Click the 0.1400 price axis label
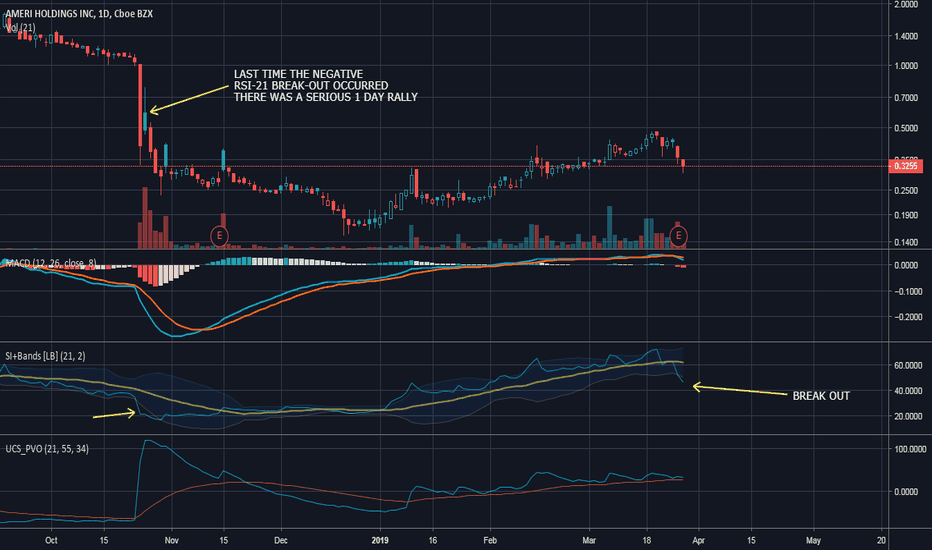The height and width of the screenshot is (550, 932). pyautogui.click(x=906, y=243)
